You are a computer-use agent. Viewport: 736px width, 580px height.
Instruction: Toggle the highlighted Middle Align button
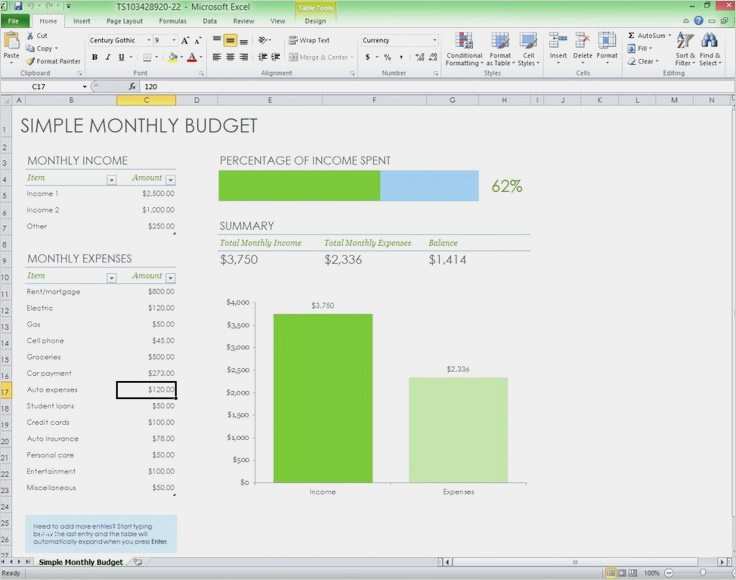[230, 40]
